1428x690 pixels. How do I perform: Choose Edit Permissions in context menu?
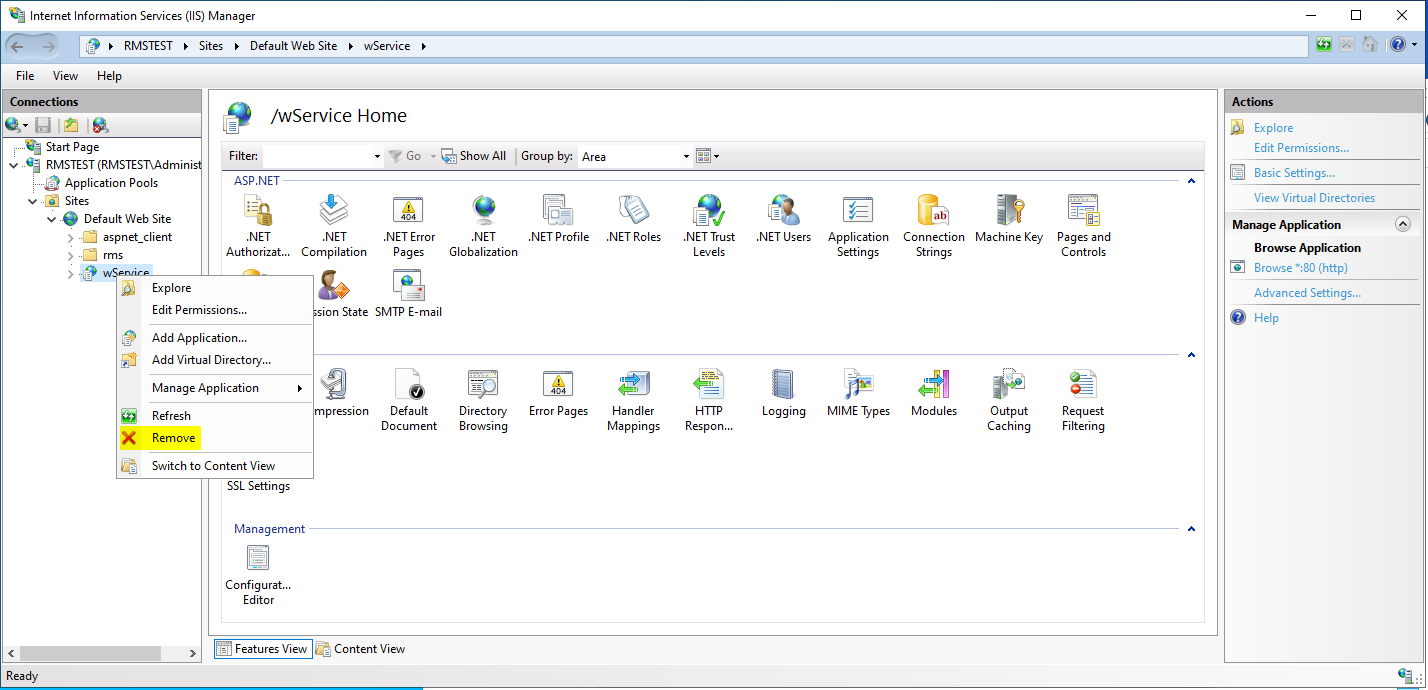point(215,310)
